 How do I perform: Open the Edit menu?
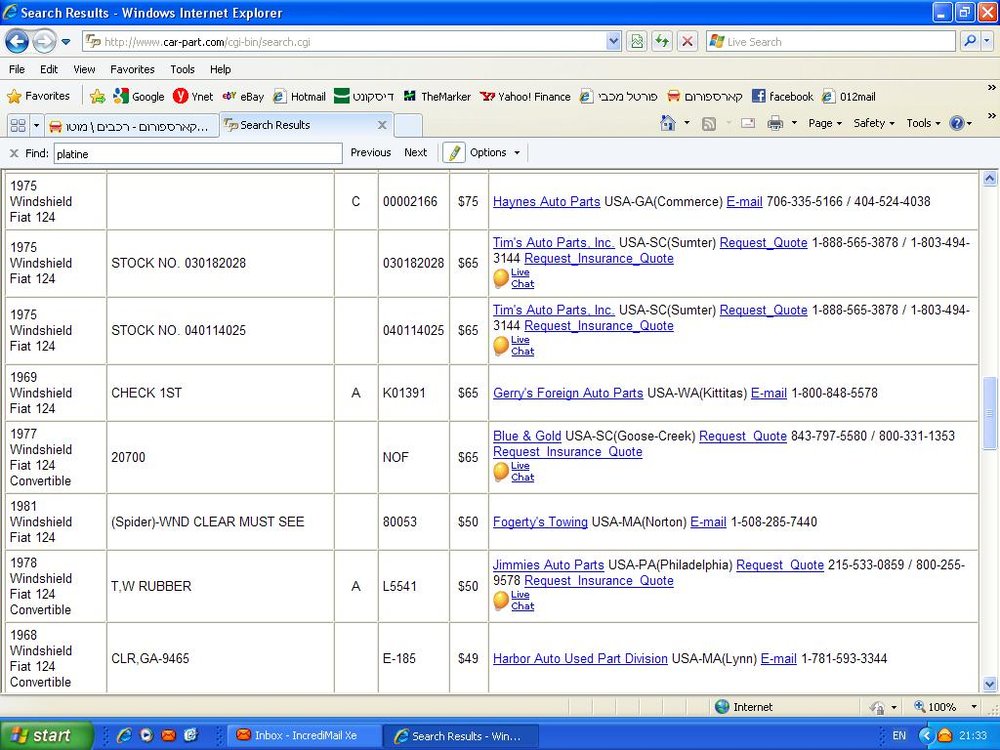[49, 70]
